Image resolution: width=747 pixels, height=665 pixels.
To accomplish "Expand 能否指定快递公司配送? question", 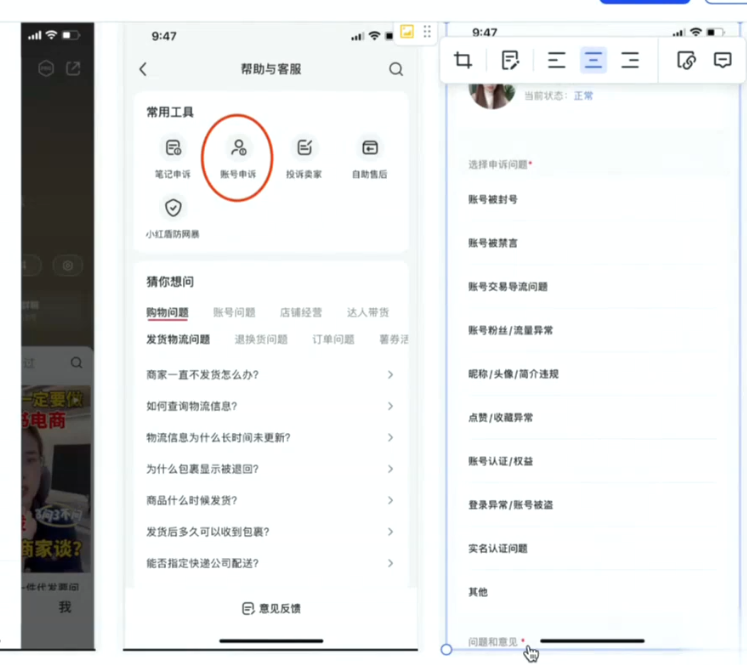I will pos(270,563).
